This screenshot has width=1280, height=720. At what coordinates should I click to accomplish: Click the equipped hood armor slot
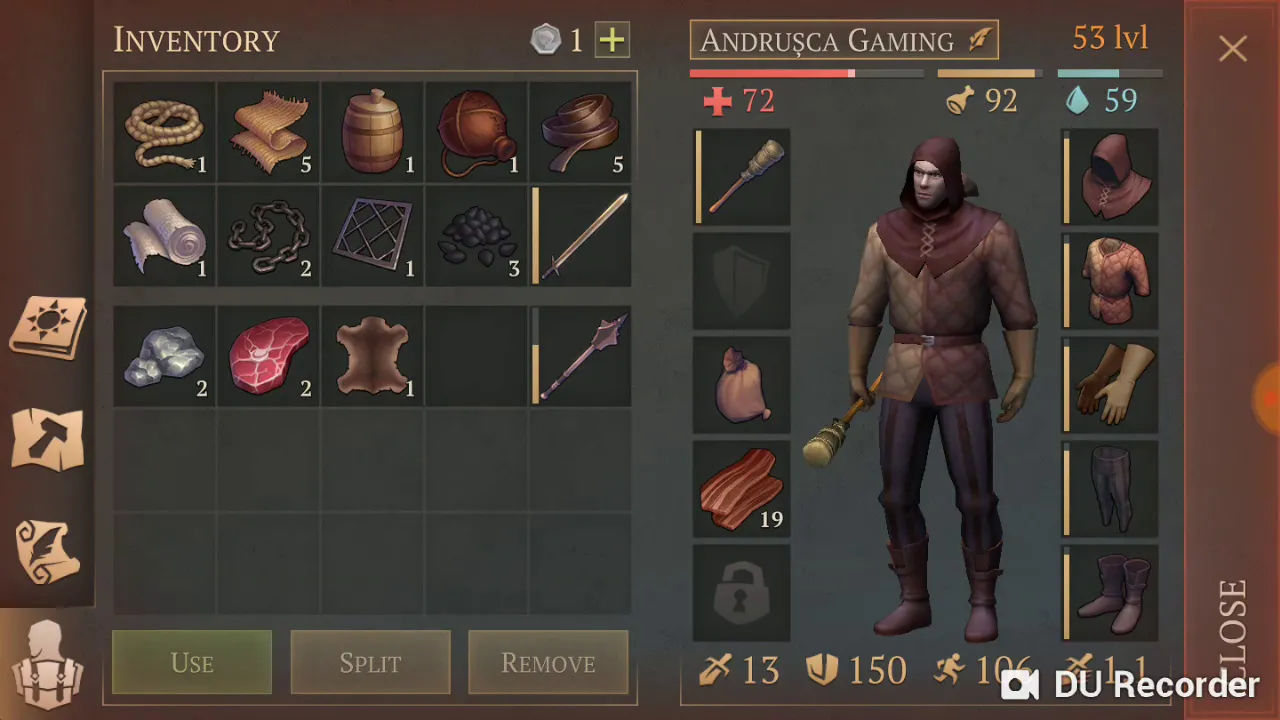[x=1111, y=177]
